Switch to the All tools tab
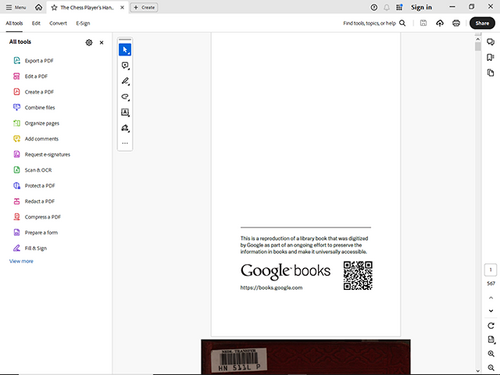The width and height of the screenshot is (500, 375). tap(14, 23)
